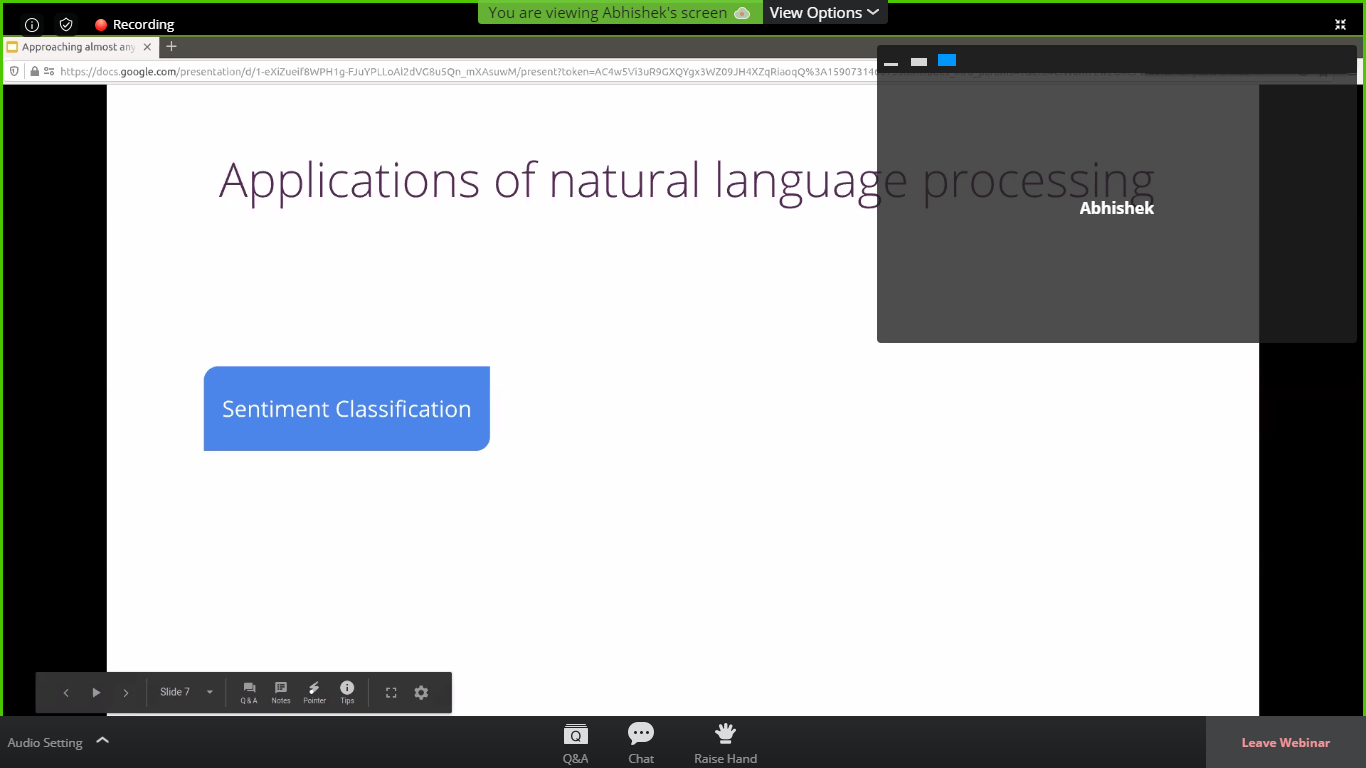Open the Zoom Chat panel
This screenshot has height=768, width=1366.
click(641, 743)
